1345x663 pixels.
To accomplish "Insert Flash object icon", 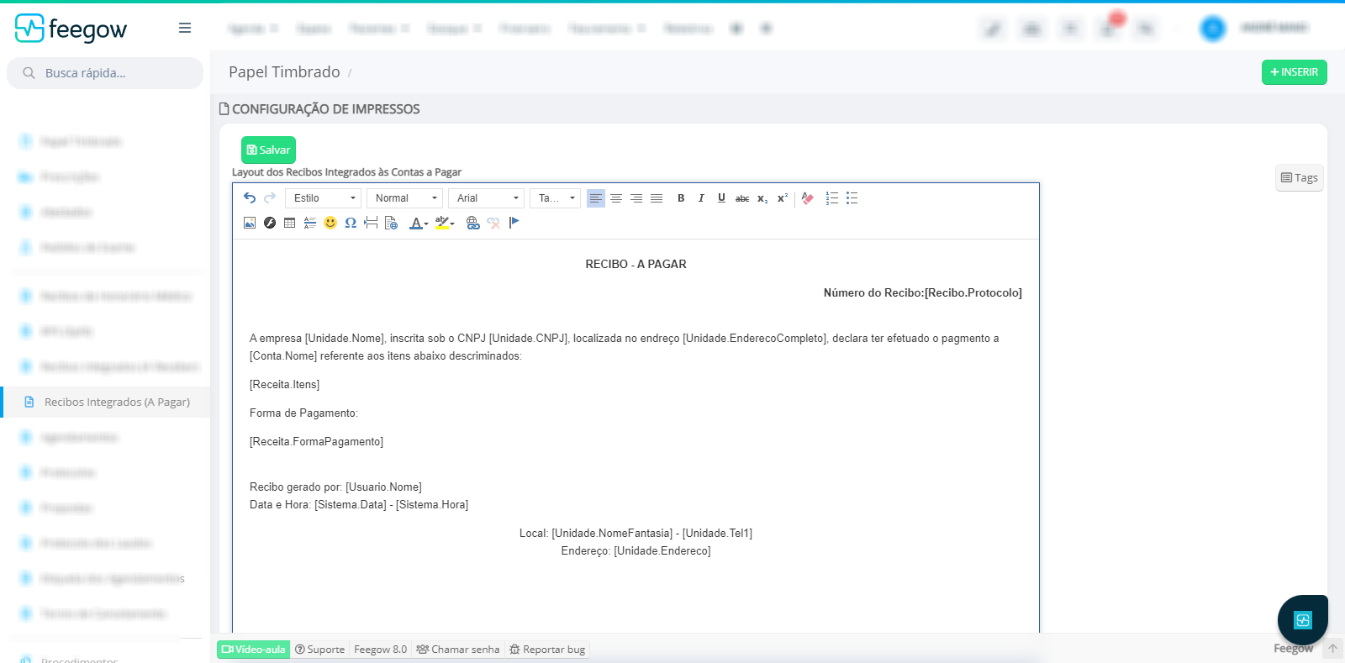I will (270, 222).
